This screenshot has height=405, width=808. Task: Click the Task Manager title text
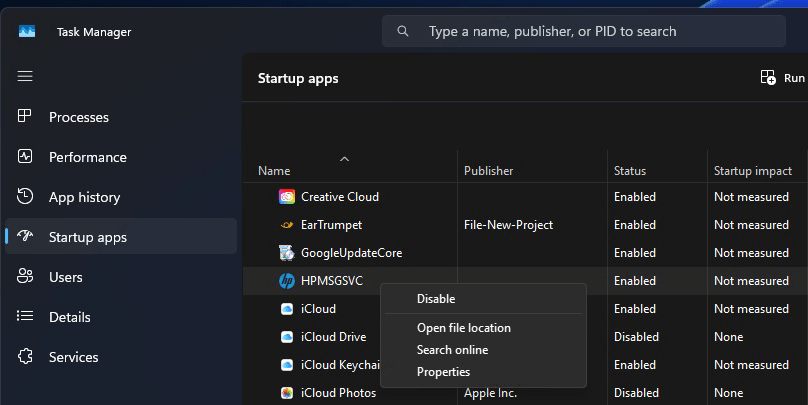click(94, 32)
